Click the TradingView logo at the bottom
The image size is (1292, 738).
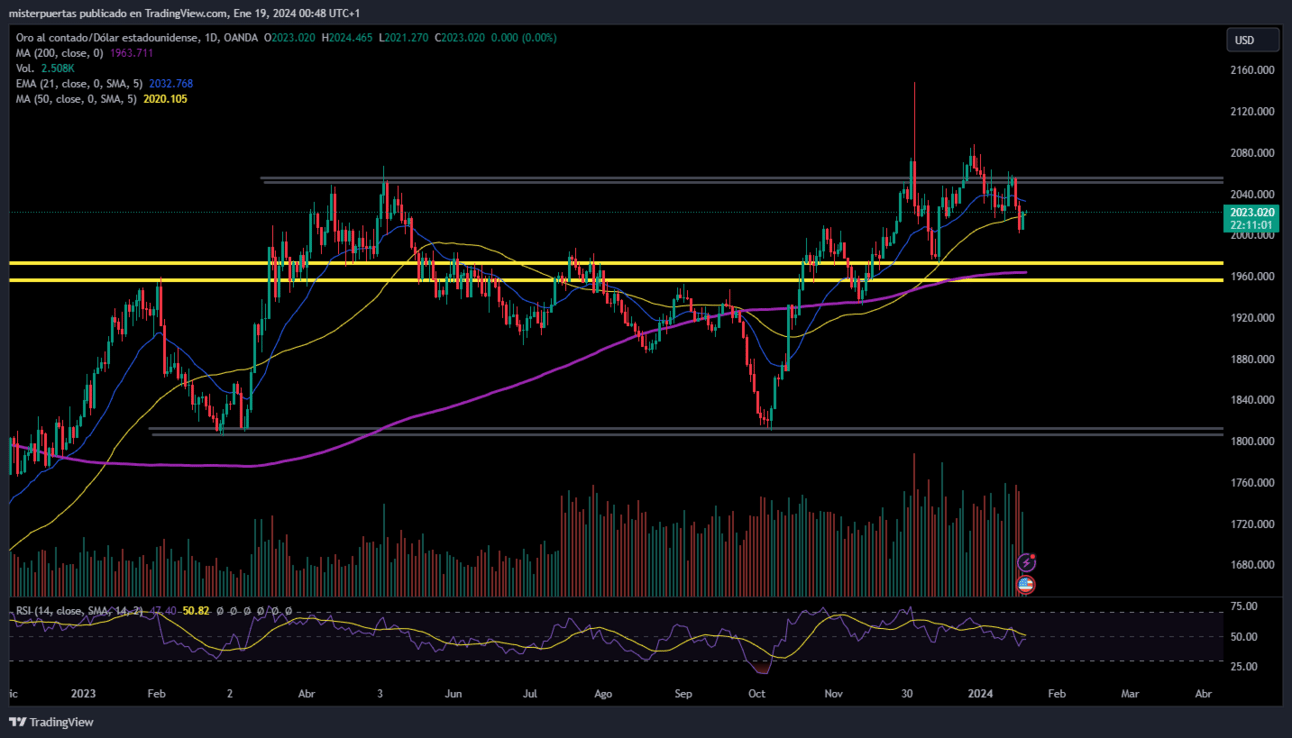51,722
